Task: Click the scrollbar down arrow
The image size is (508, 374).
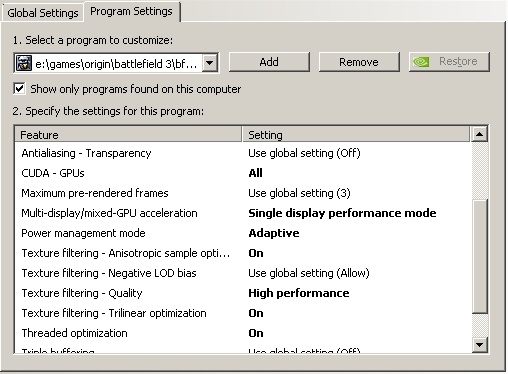Action: (480, 345)
